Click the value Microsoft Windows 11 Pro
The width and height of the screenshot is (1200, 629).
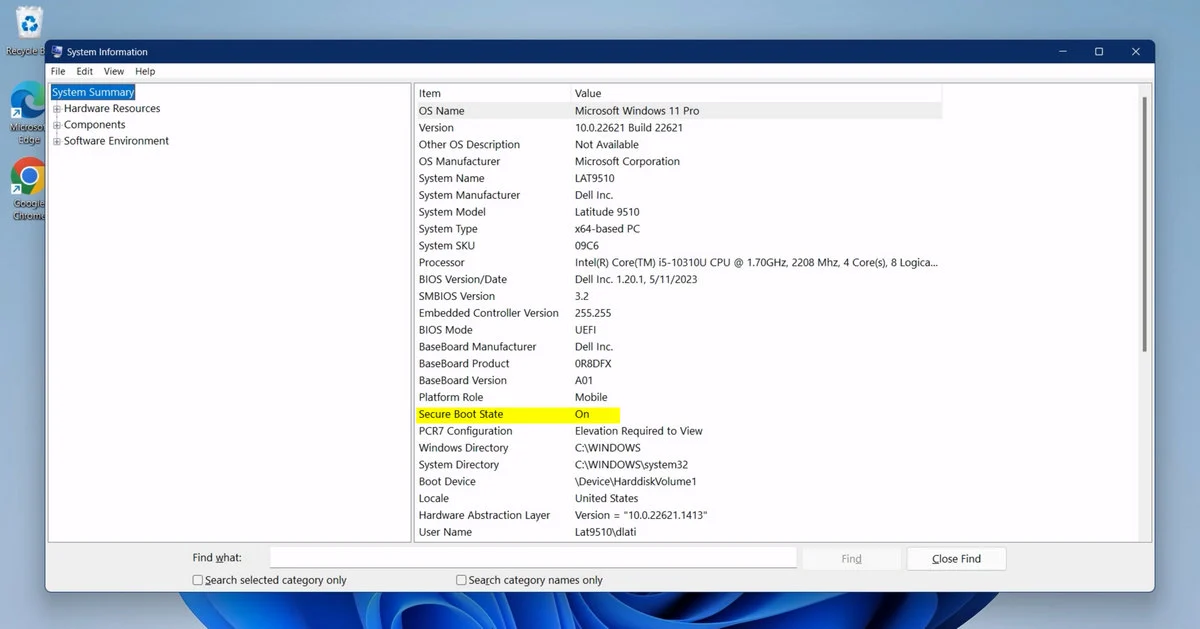tap(637, 111)
